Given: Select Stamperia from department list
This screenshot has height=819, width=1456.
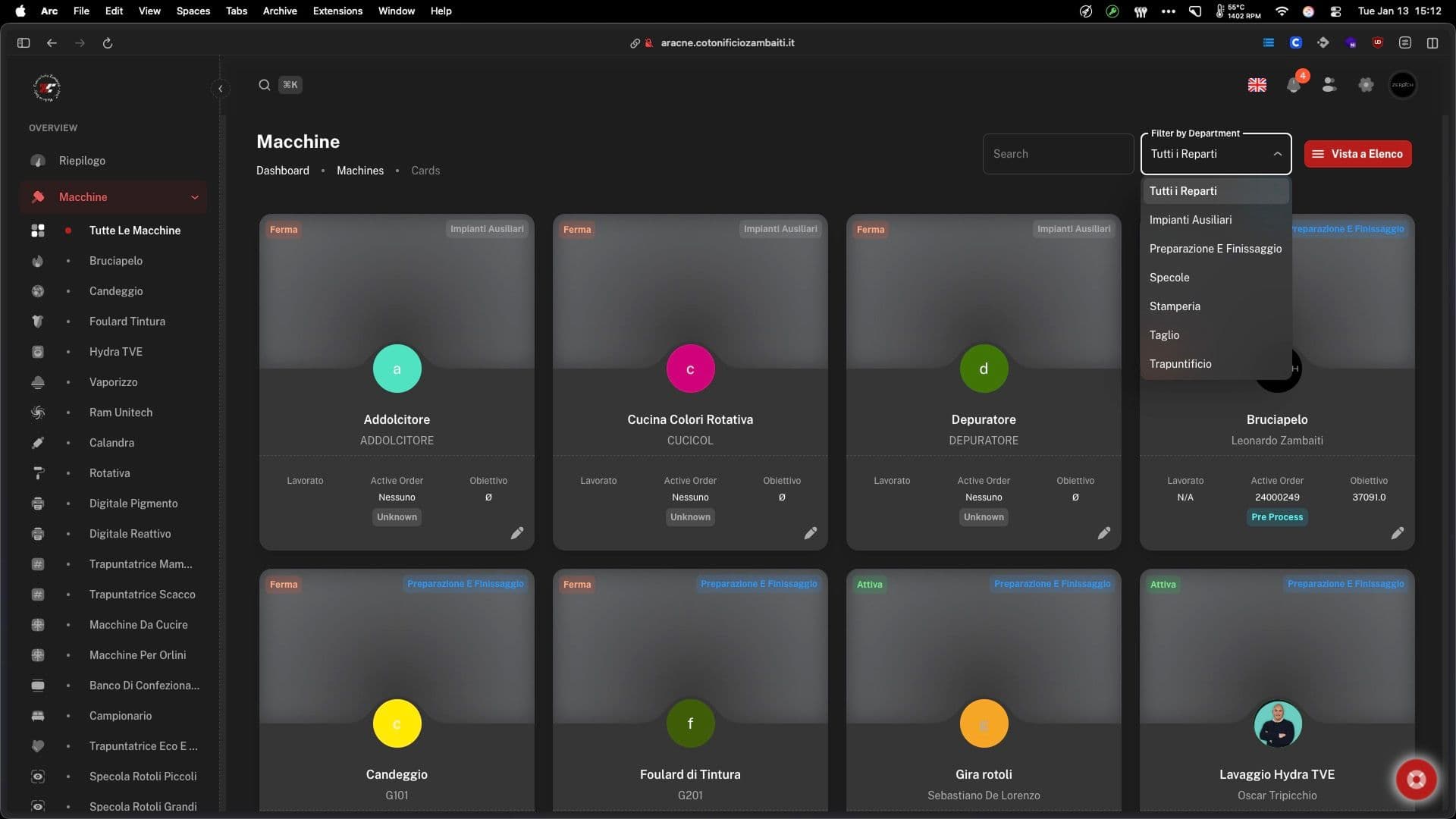Looking at the screenshot, I should pos(1174,306).
